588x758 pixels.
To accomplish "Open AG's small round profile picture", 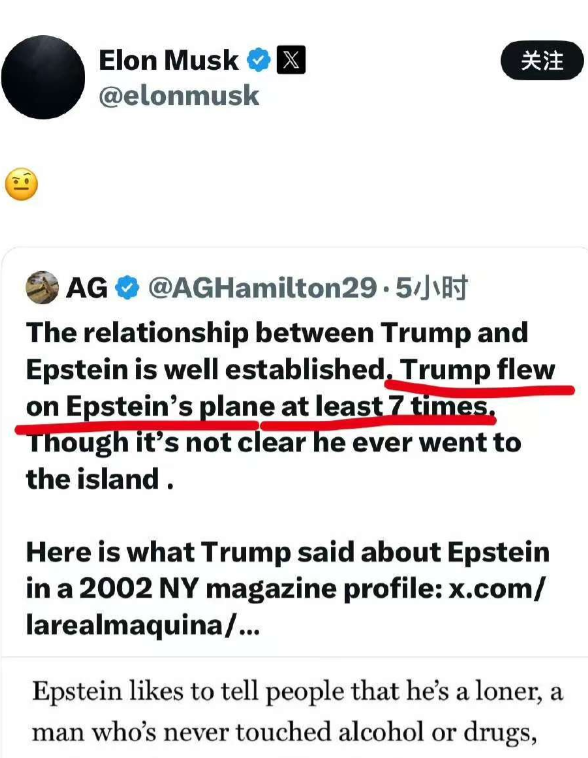I will pyautogui.click(x=42, y=288).
